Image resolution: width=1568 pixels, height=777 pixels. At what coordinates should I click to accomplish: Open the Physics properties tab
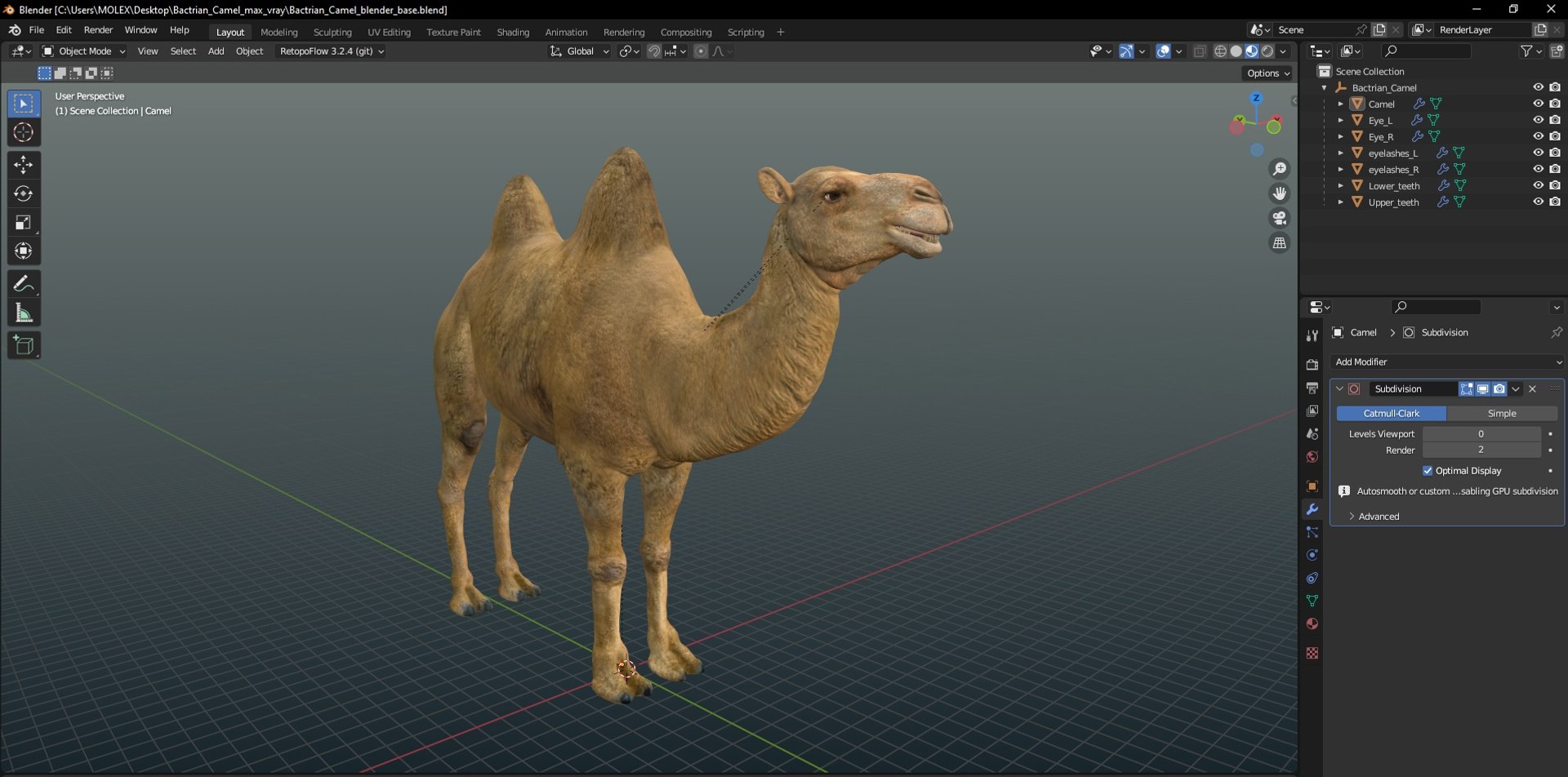click(x=1312, y=554)
